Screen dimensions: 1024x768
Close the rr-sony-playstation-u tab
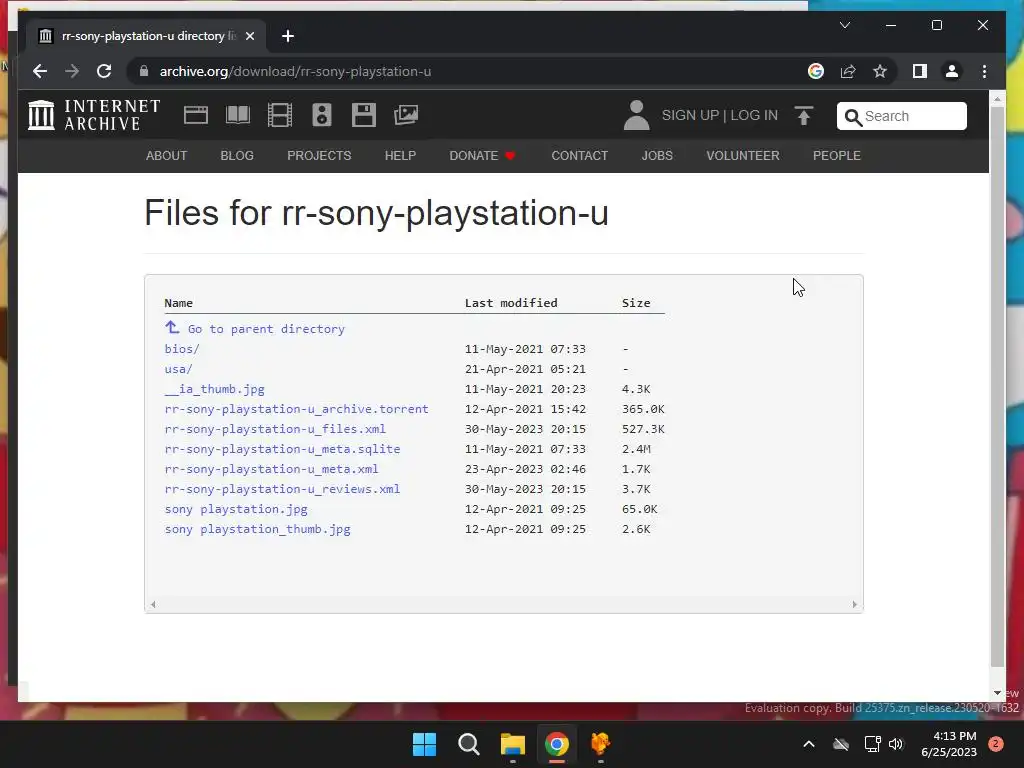(249, 36)
